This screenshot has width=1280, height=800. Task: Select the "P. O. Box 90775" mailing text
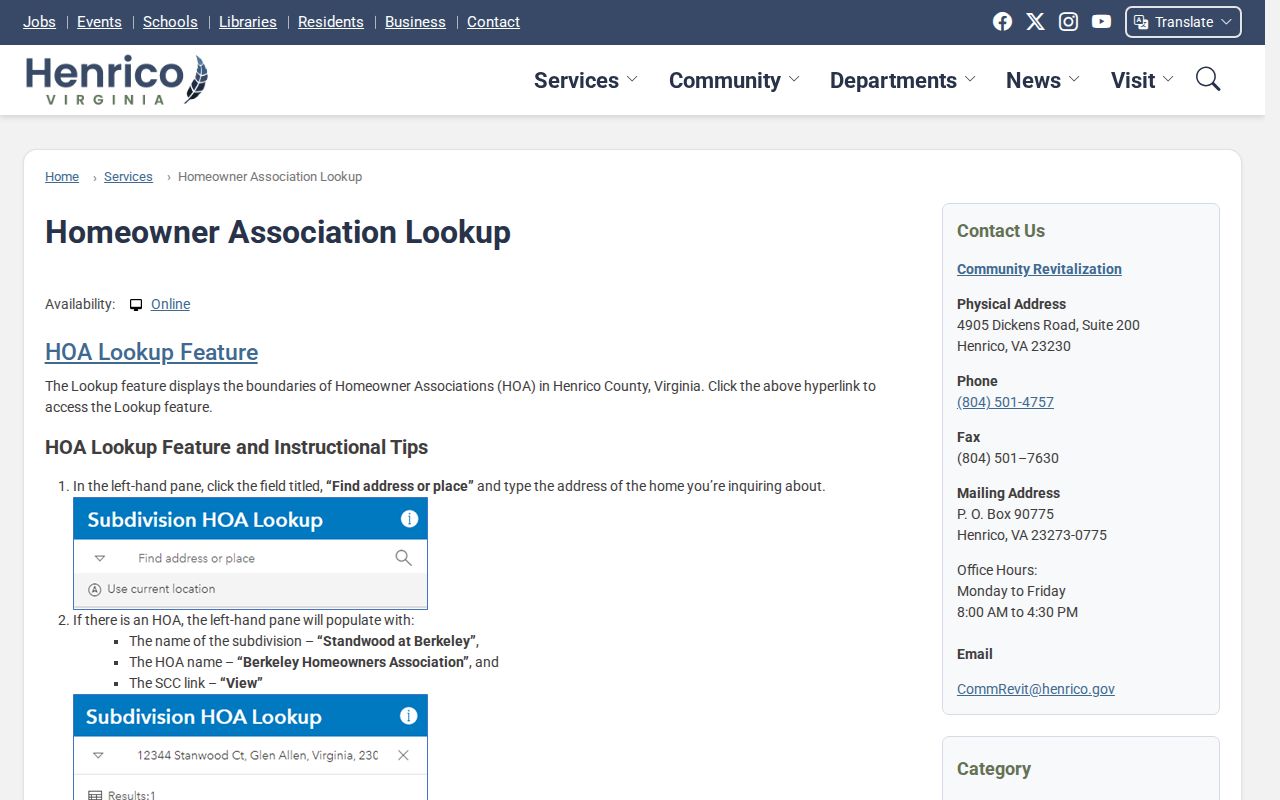point(1005,514)
